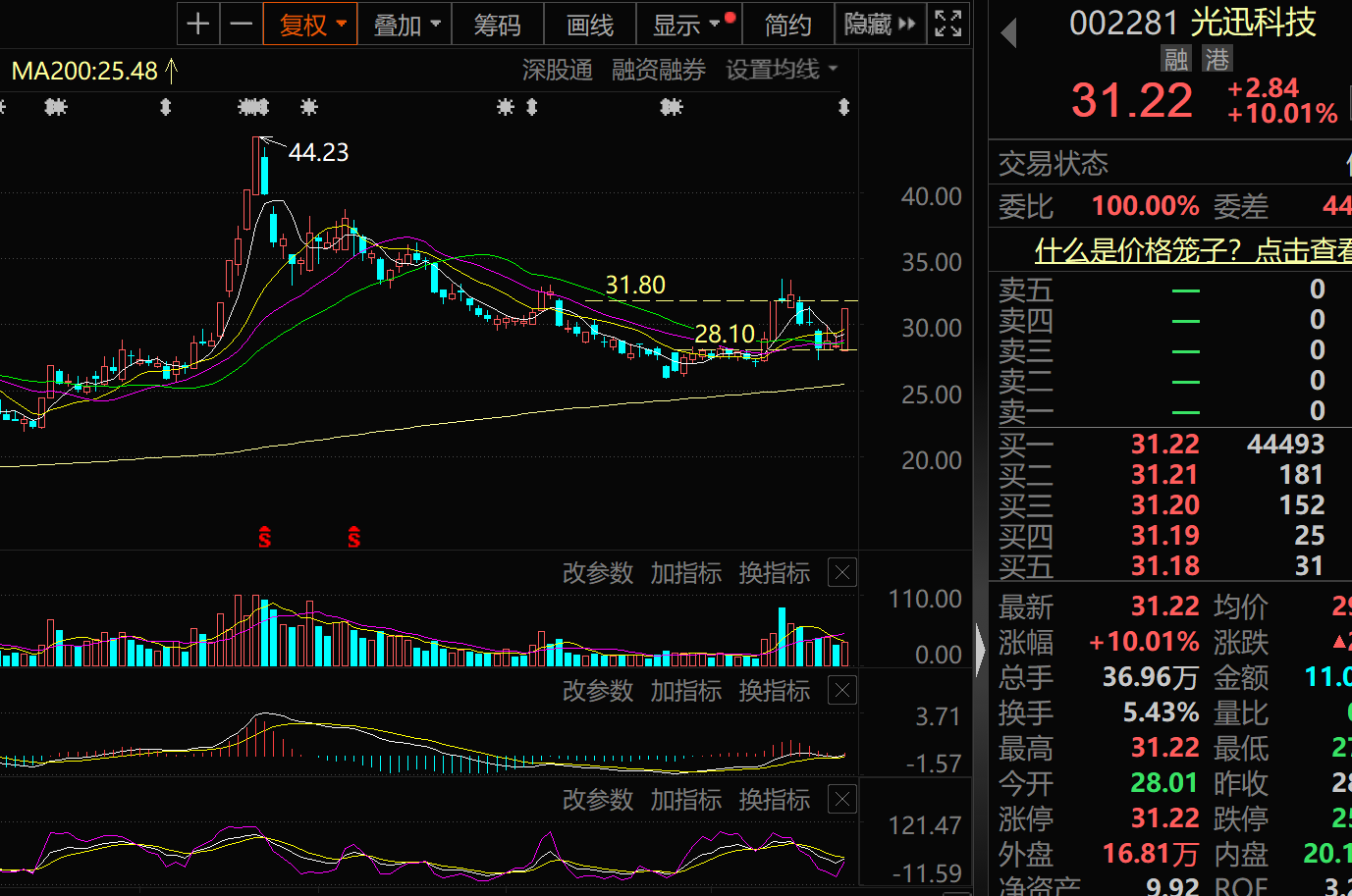The height and width of the screenshot is (896, 1352).
Task: Open the 什么是价格笼子 help link
Action: pos(1193,250)
